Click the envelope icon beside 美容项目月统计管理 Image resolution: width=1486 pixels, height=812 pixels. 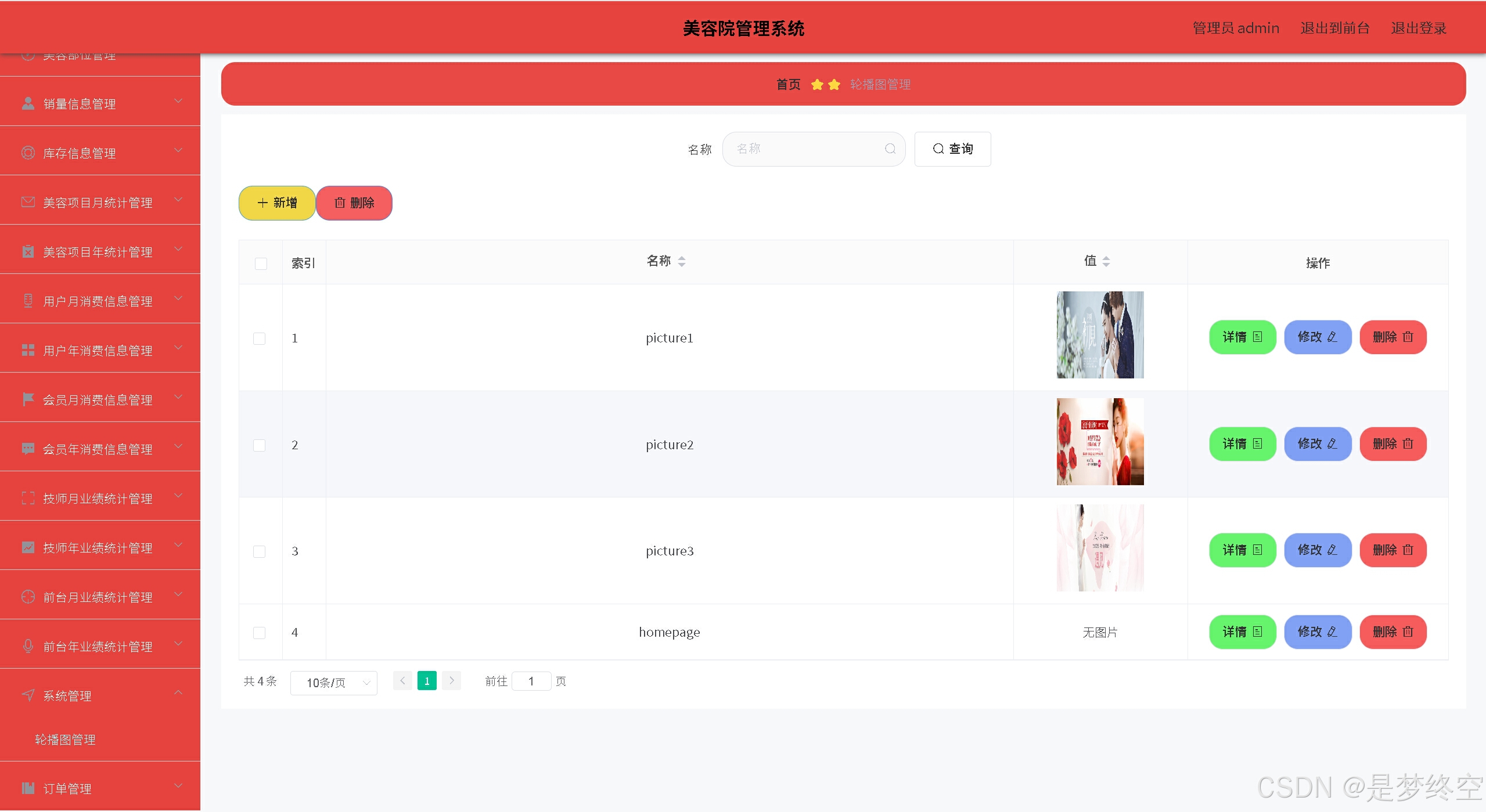click(28, 202)
